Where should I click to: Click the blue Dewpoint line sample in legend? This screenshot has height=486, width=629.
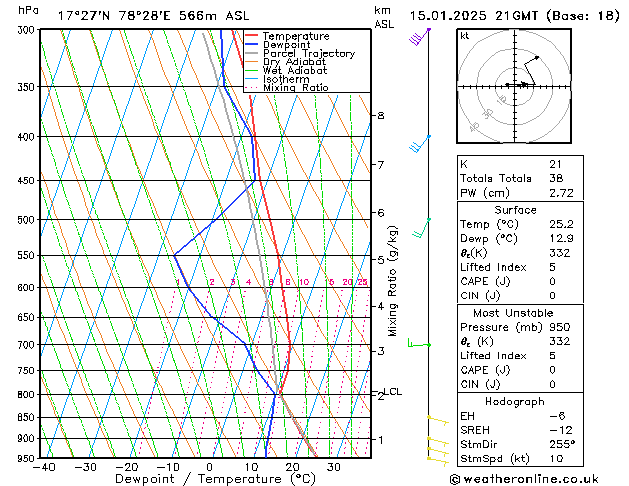click(x=252, y=44)
